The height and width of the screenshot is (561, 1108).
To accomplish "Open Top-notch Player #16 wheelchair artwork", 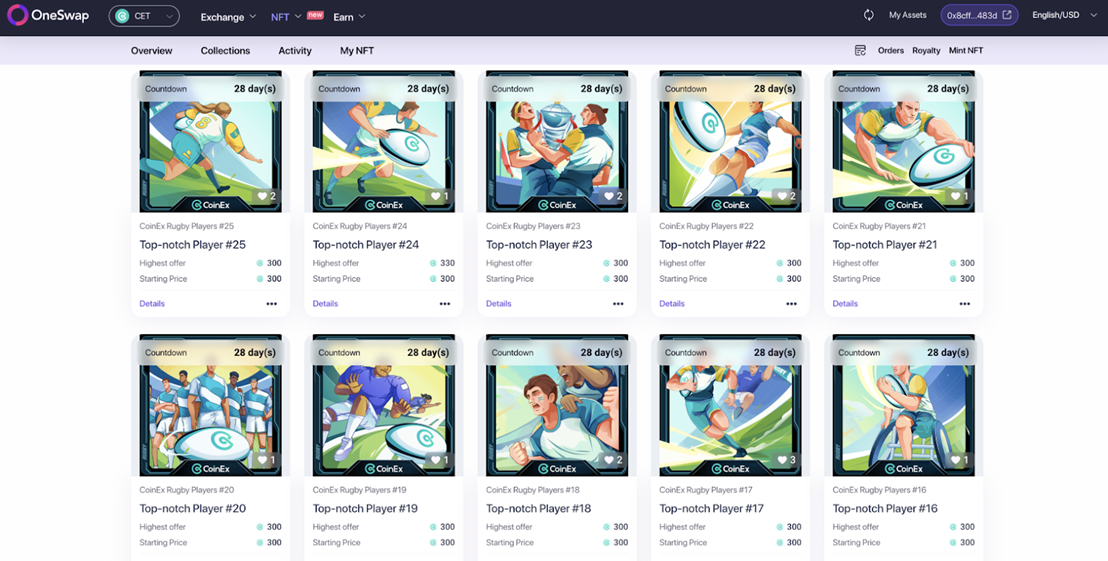I will click(x=904, y=405).
